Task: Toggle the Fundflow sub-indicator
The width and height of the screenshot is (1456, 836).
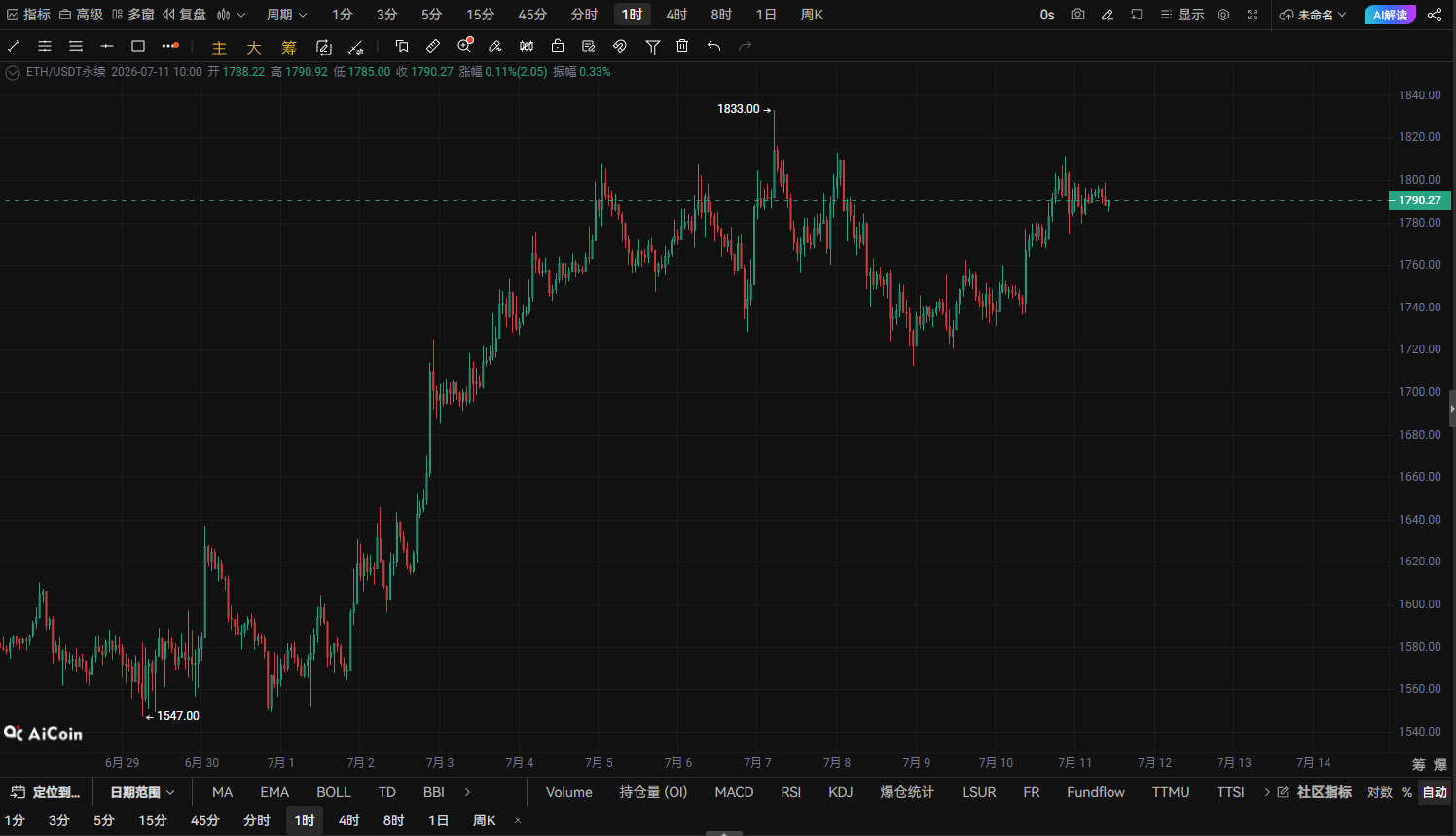Action: click(1096, 792)
